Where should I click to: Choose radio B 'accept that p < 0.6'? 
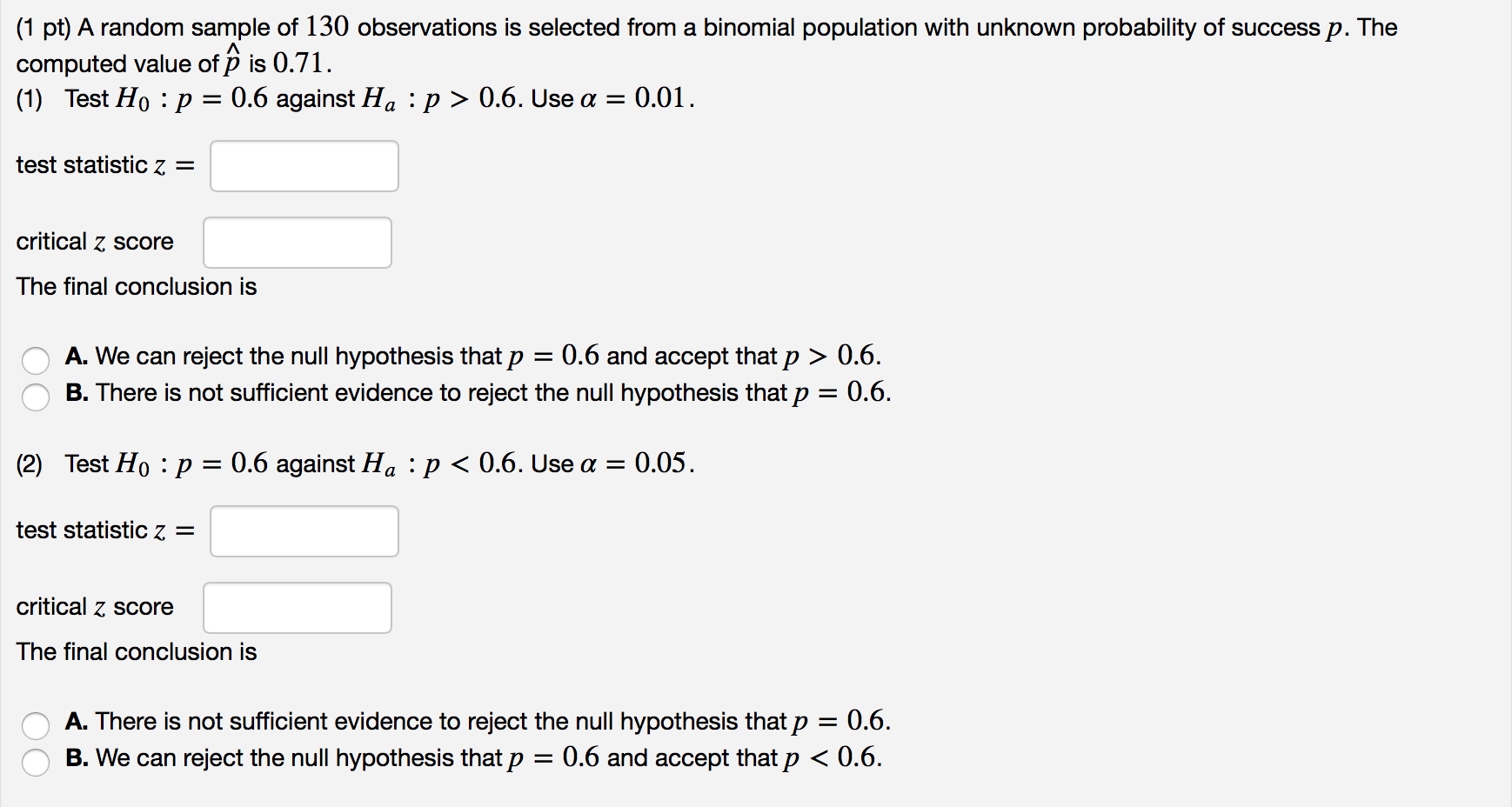(x=36, y=762)
